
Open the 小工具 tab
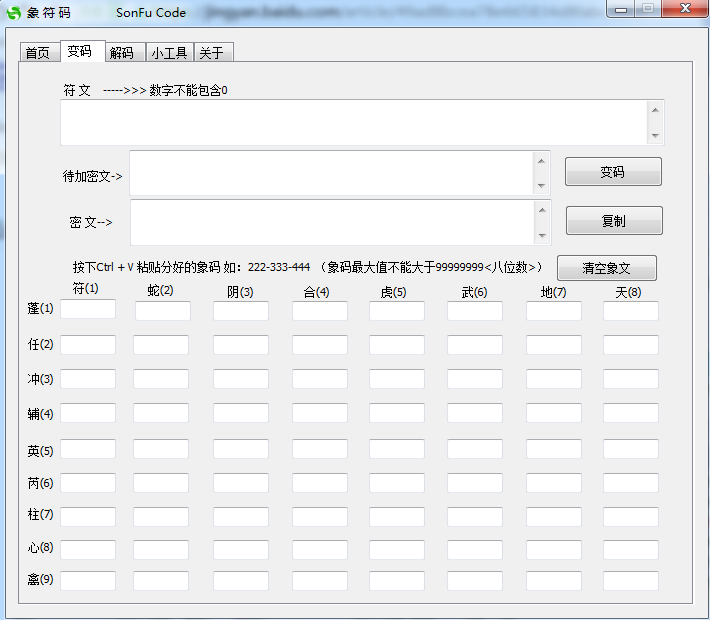pyautogui.click(x=169, y=53)
